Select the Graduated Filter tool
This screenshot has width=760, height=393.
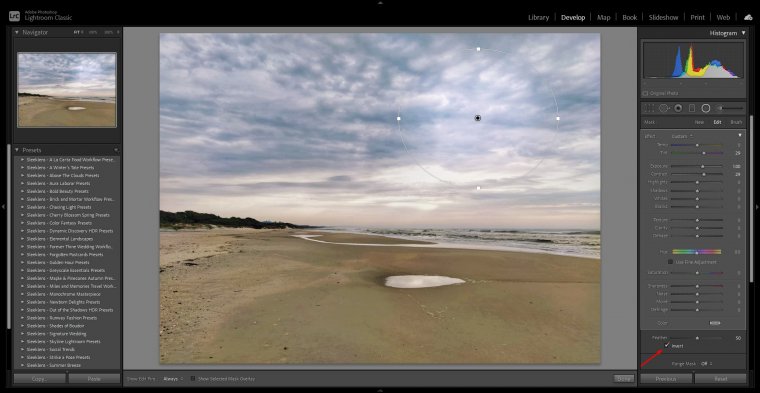692,108
